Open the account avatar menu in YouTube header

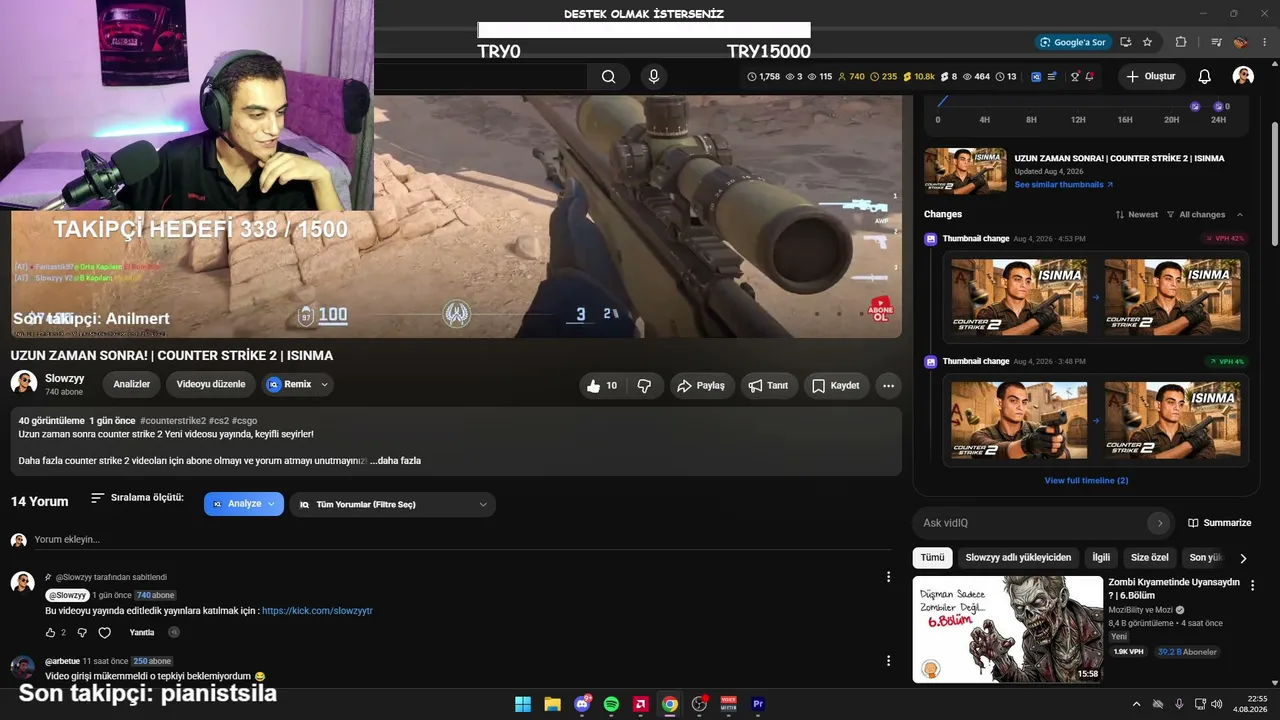pos(1243,77)
